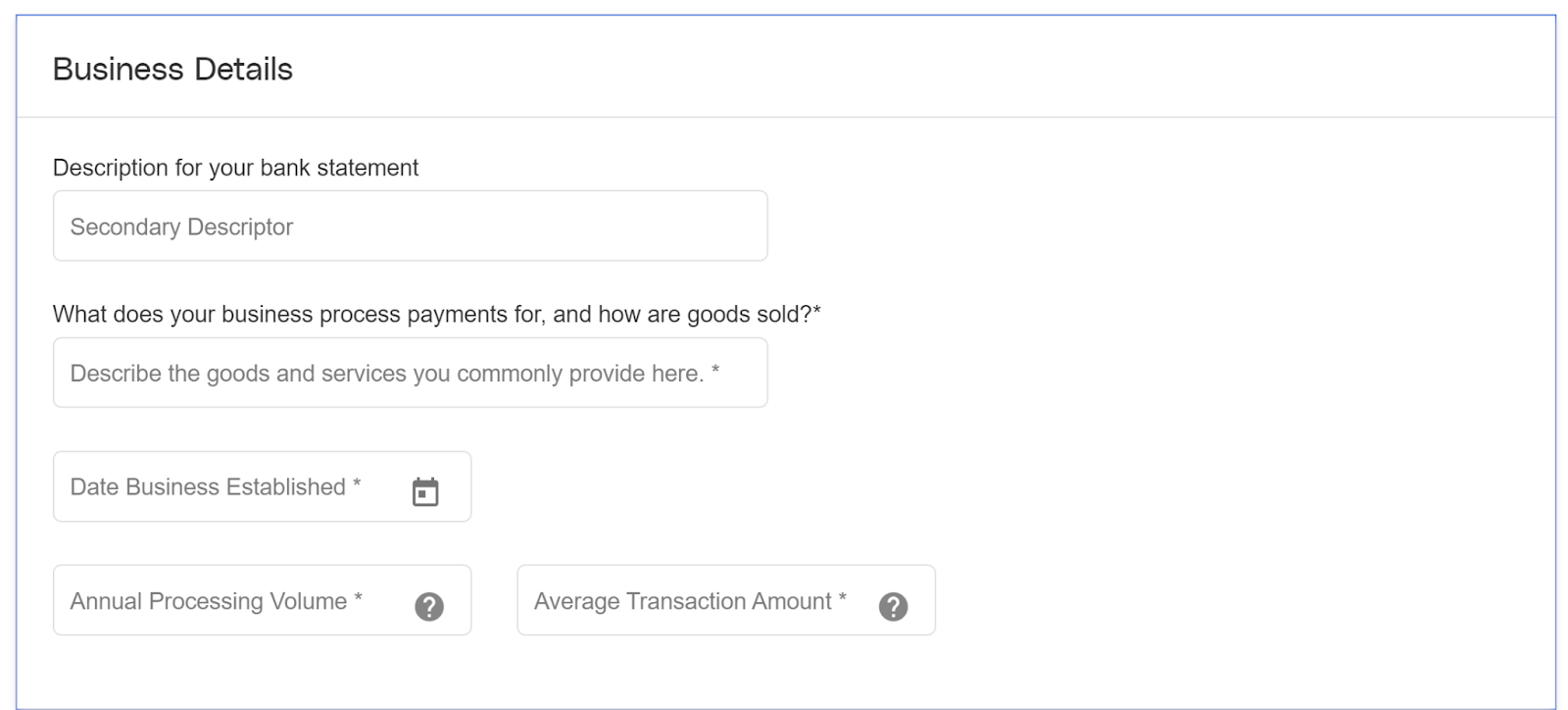This screenshot has height=710, width=1568.
Task: Click the 'Date Business Established' placeholder text
Action: (215, 486)
